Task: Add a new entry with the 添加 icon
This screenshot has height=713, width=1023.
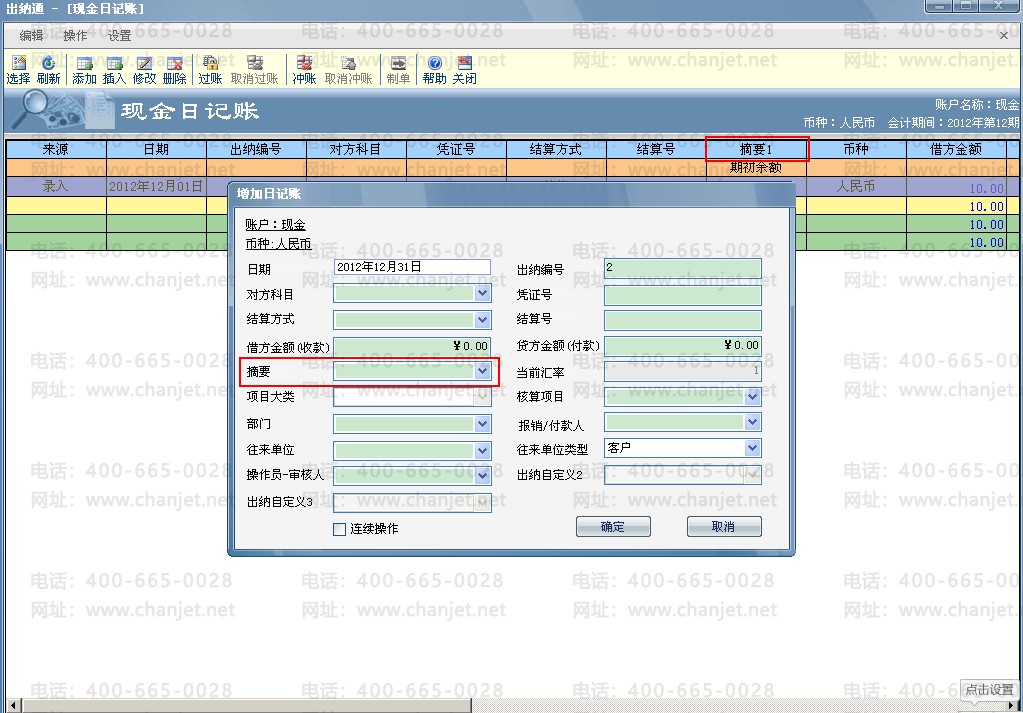Action: click(x=84, y=70)
